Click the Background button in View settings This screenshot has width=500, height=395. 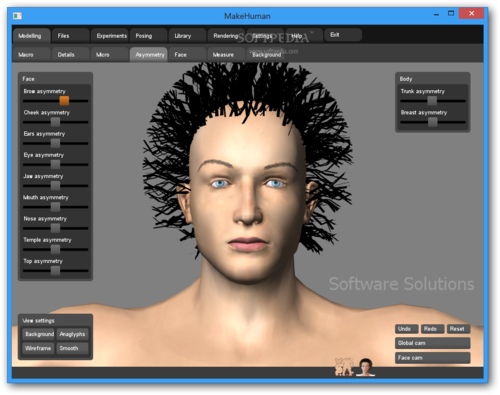[38, 334]
